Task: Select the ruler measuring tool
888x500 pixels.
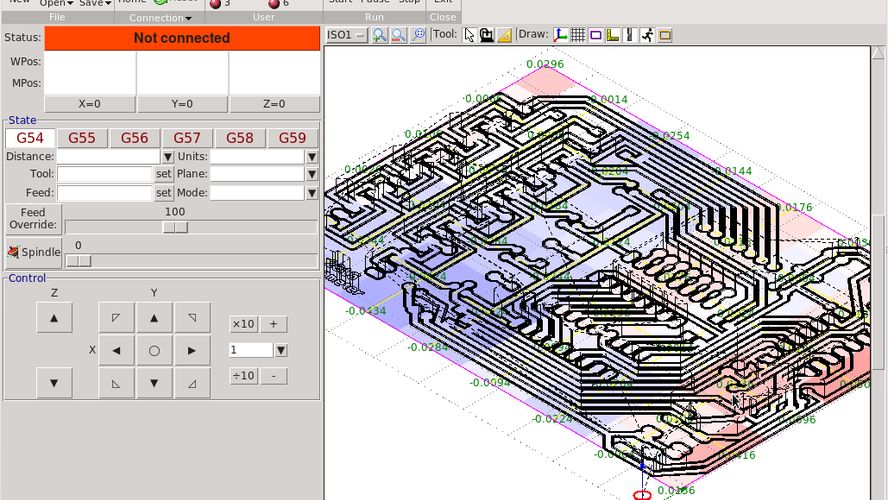Action: [x=505, y=35]
